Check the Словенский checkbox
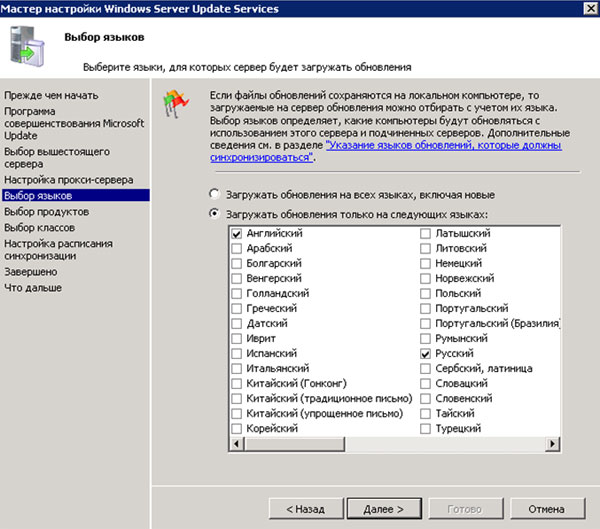Screen dimensions: 600x529 point(425,398)
